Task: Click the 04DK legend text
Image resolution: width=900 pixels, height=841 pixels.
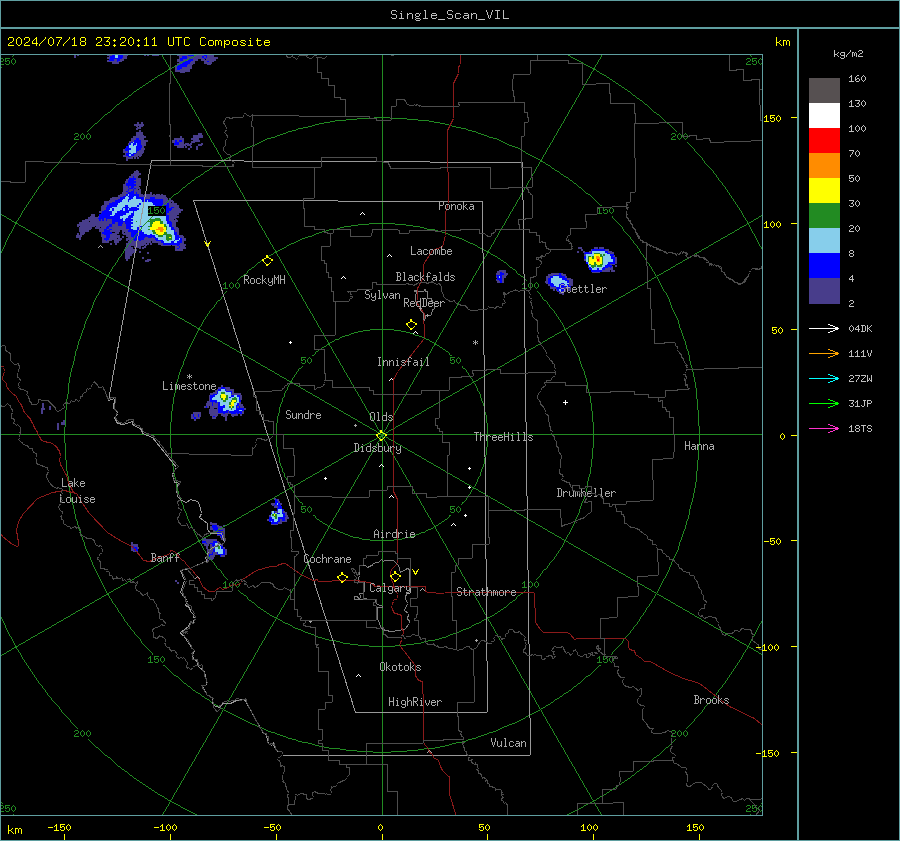Action: [860, 329]
